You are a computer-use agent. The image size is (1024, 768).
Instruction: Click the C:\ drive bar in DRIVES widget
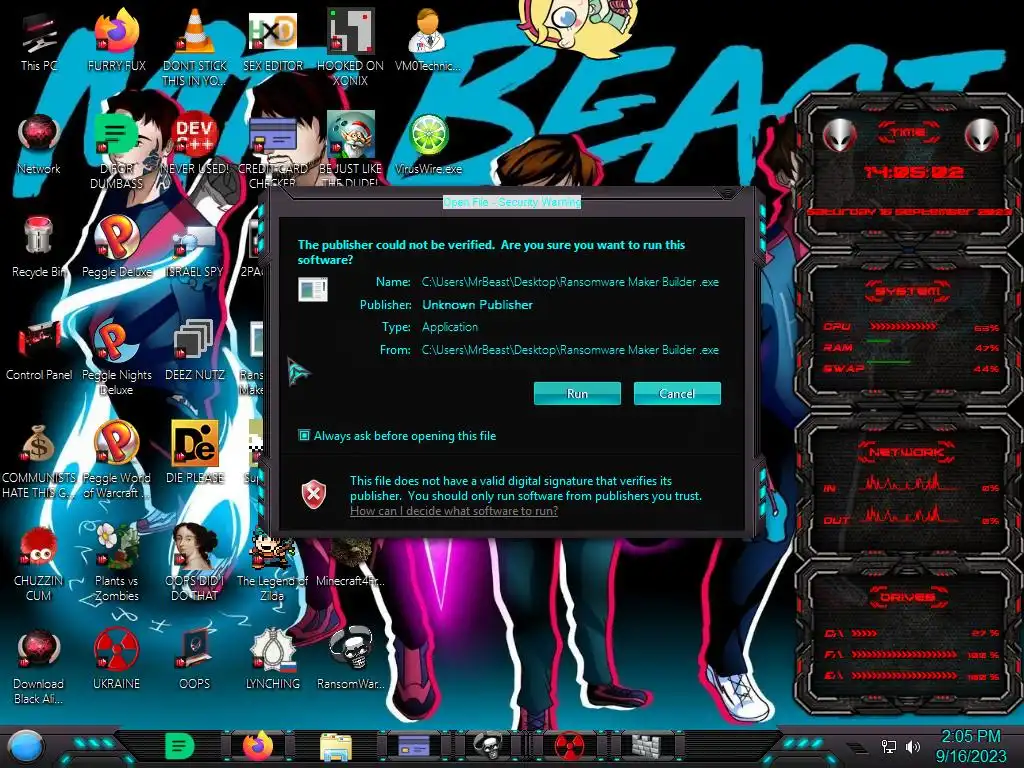tap(865, 633)
